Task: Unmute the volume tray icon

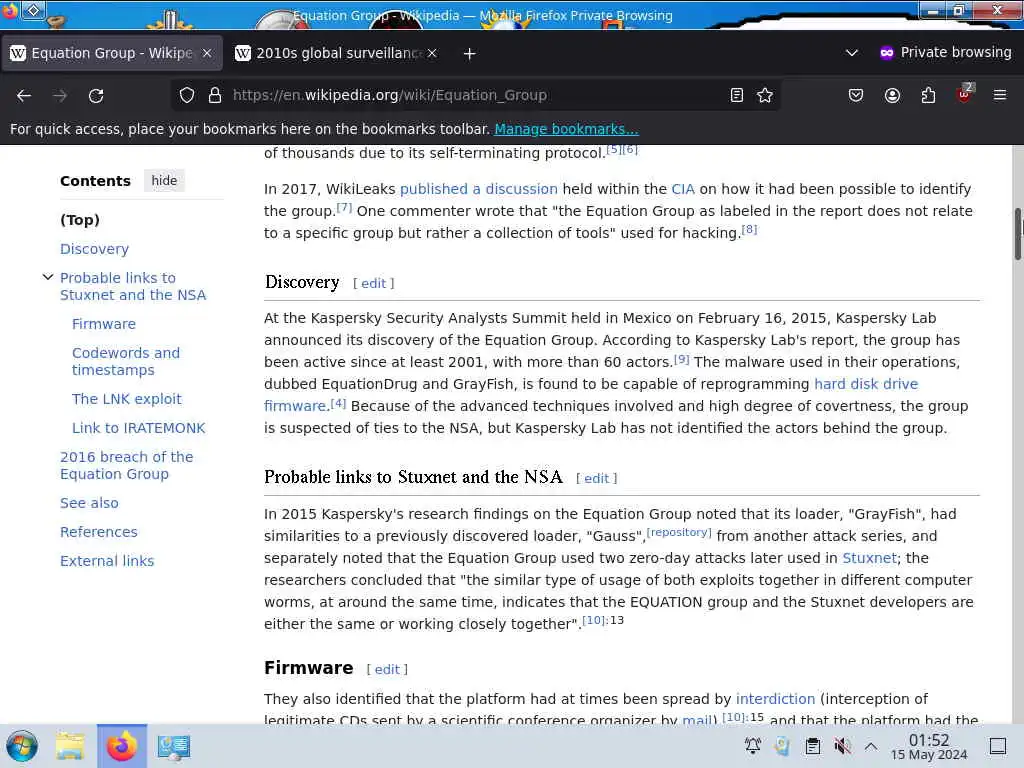Action: (x=842, y=746)
